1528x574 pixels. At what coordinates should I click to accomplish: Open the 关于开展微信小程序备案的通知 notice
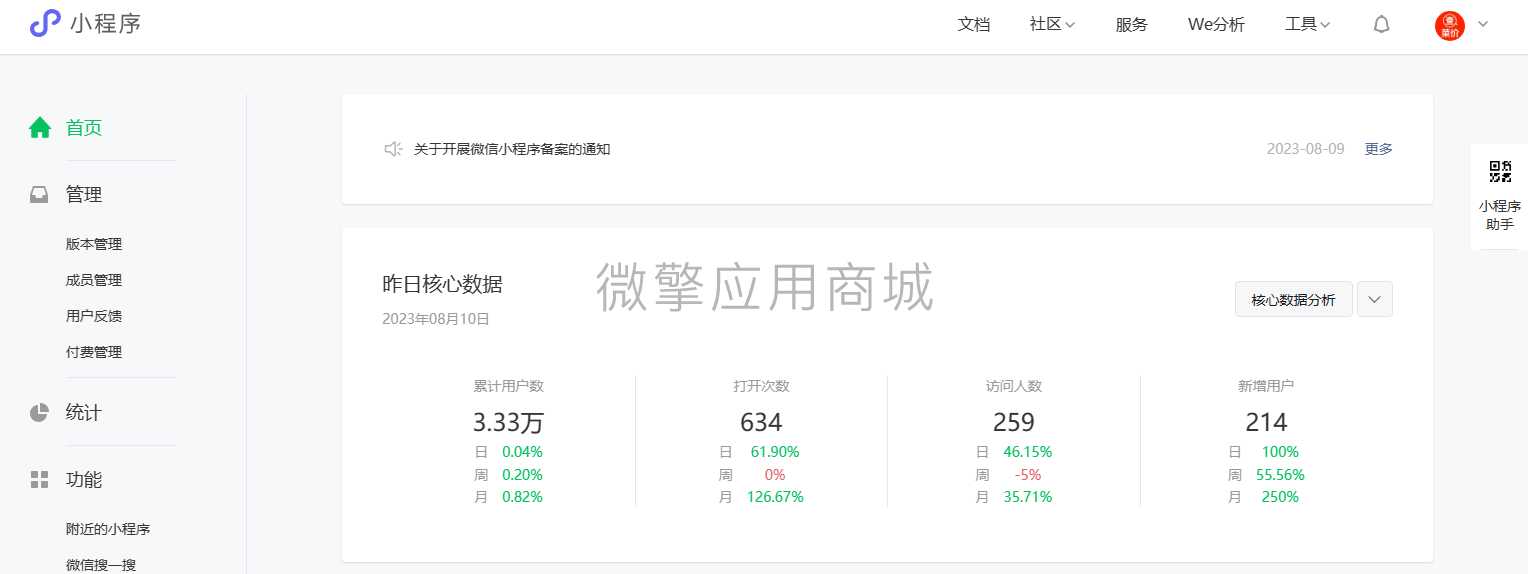point(512,149)
